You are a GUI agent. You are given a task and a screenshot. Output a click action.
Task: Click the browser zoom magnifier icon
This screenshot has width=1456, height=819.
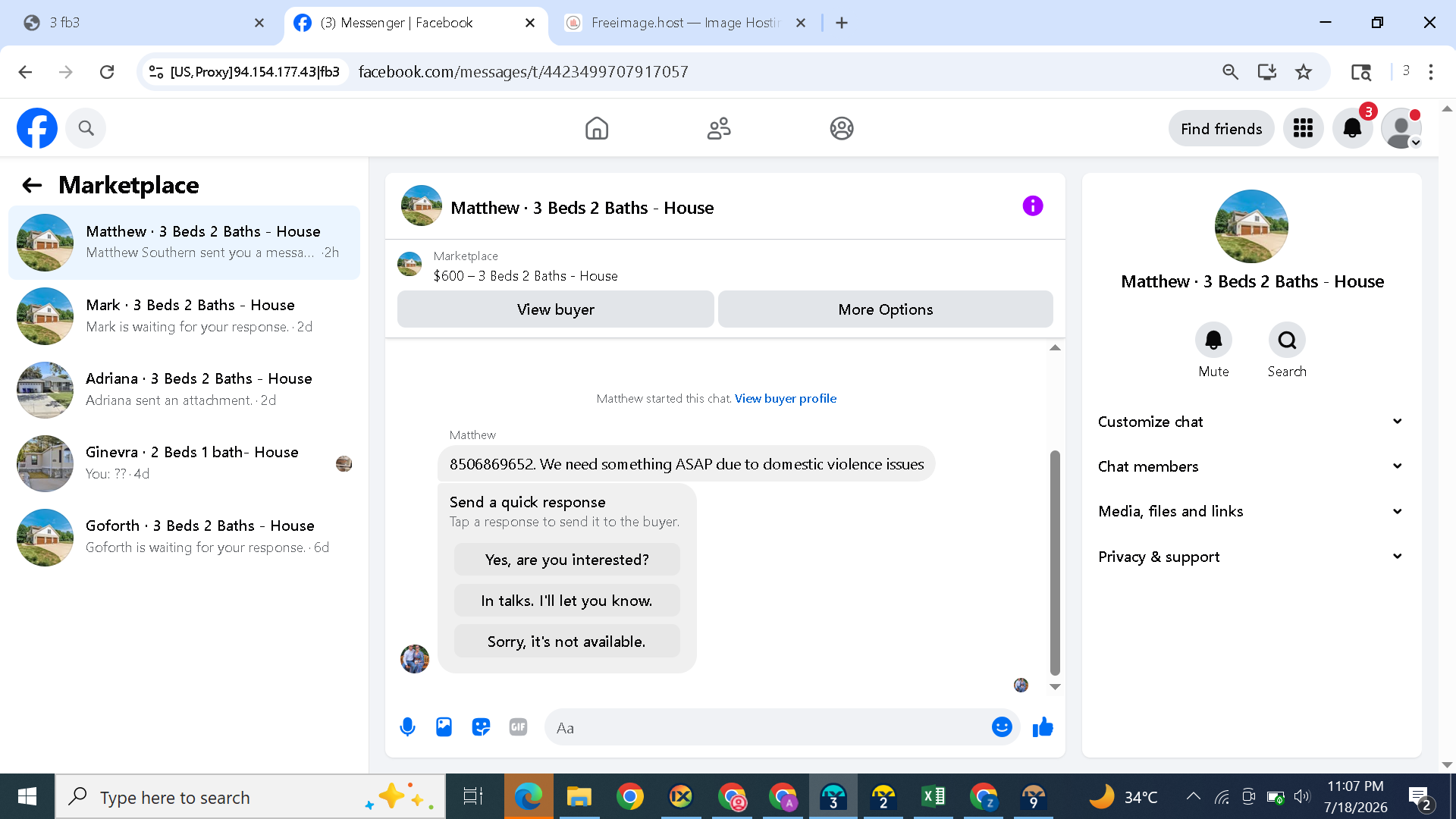click(1230, 72)
